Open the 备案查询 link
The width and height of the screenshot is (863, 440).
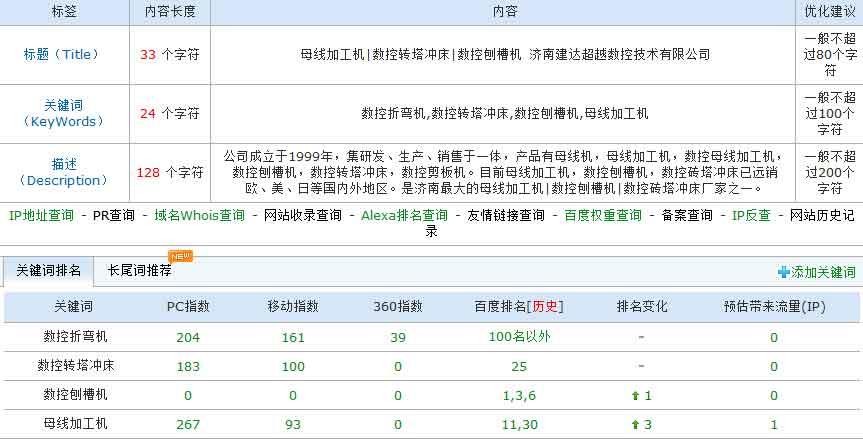pyautogui.click(x=687, y=215)
